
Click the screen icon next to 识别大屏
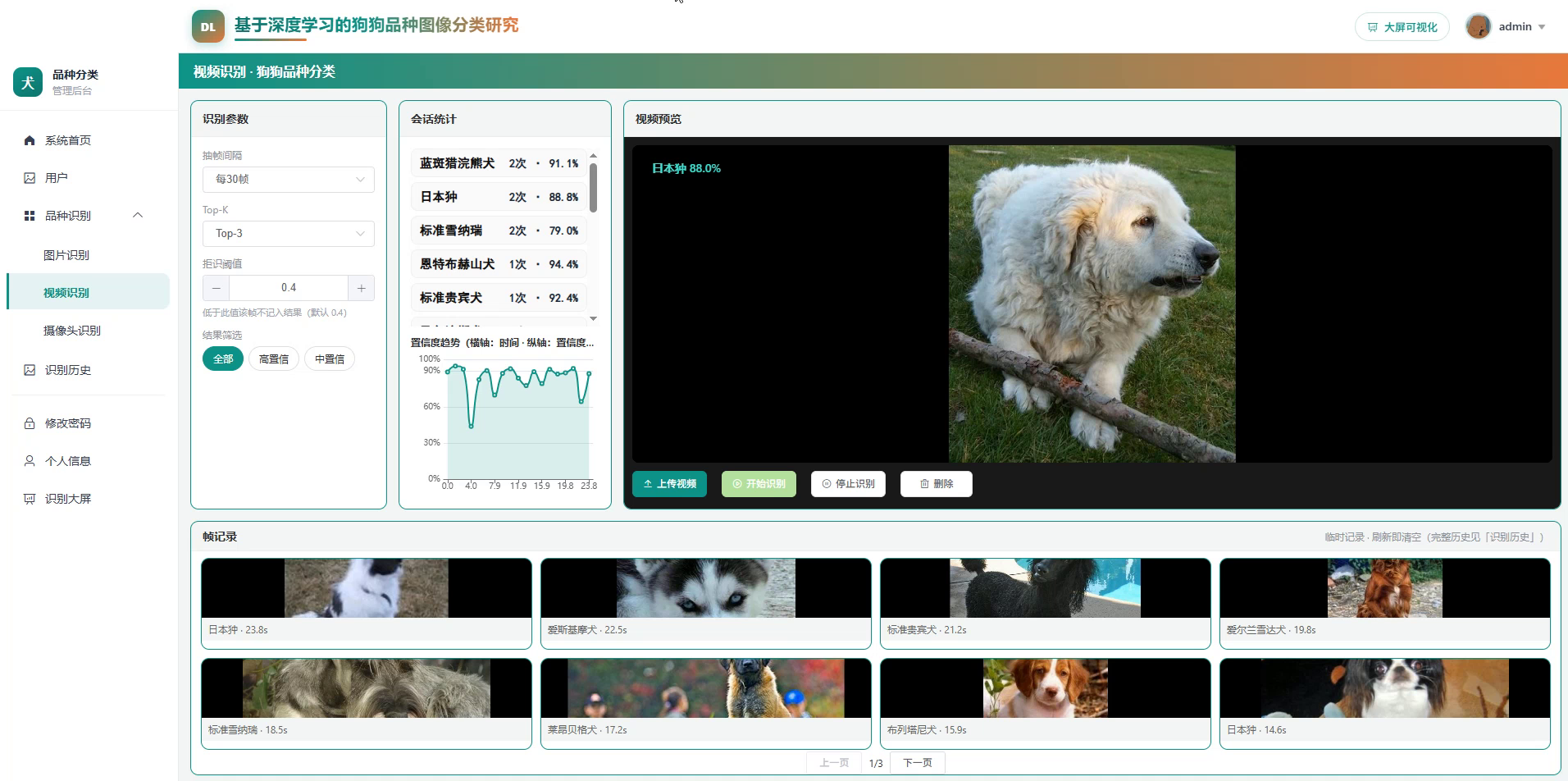(30, 499)
